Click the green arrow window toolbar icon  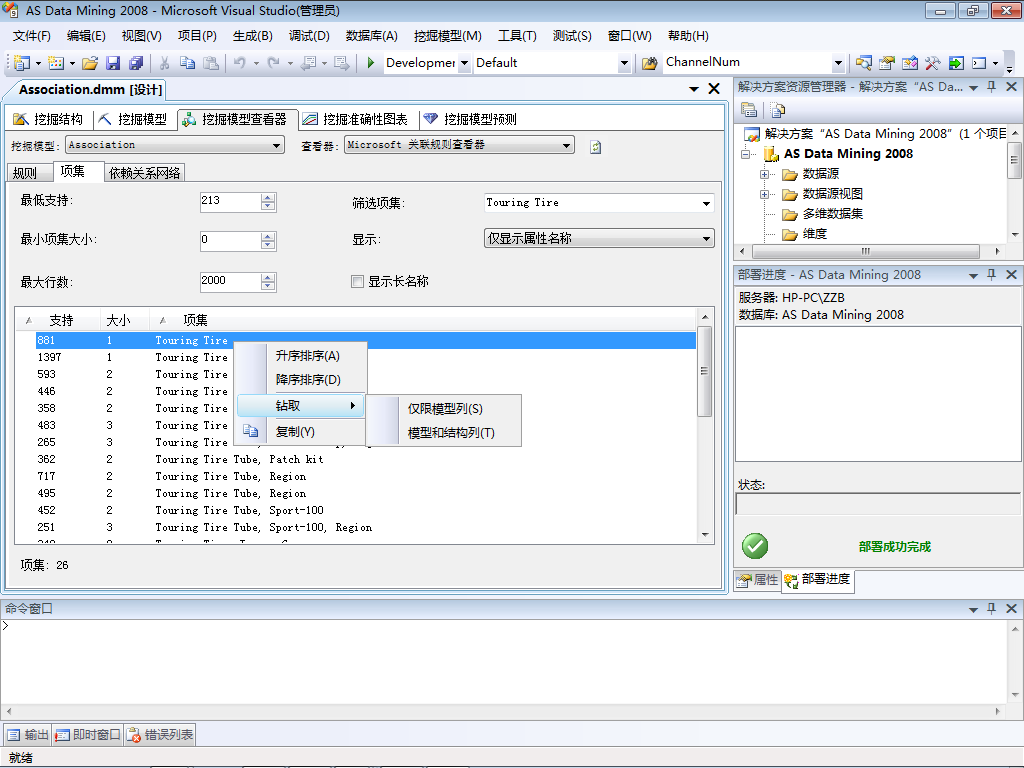click(956, 63)
